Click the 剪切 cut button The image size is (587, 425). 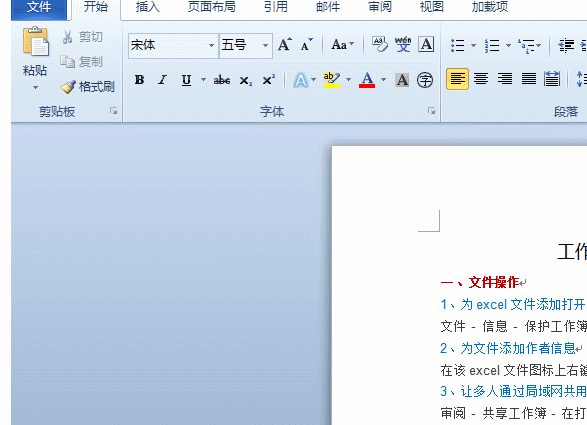[83, 37]
